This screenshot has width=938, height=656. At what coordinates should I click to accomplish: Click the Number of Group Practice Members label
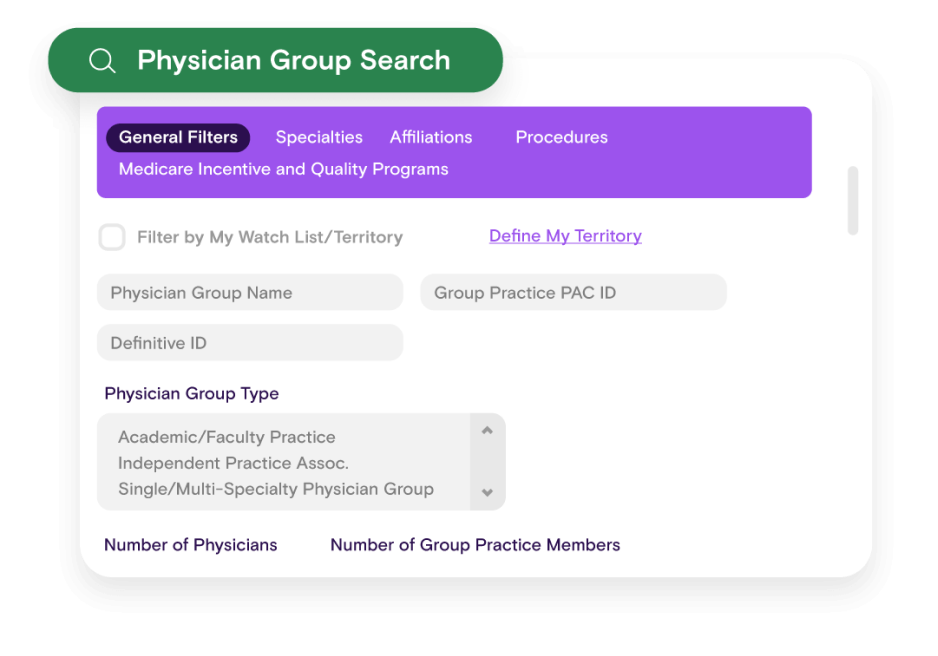pyautogui.click(x=475, y=545)
